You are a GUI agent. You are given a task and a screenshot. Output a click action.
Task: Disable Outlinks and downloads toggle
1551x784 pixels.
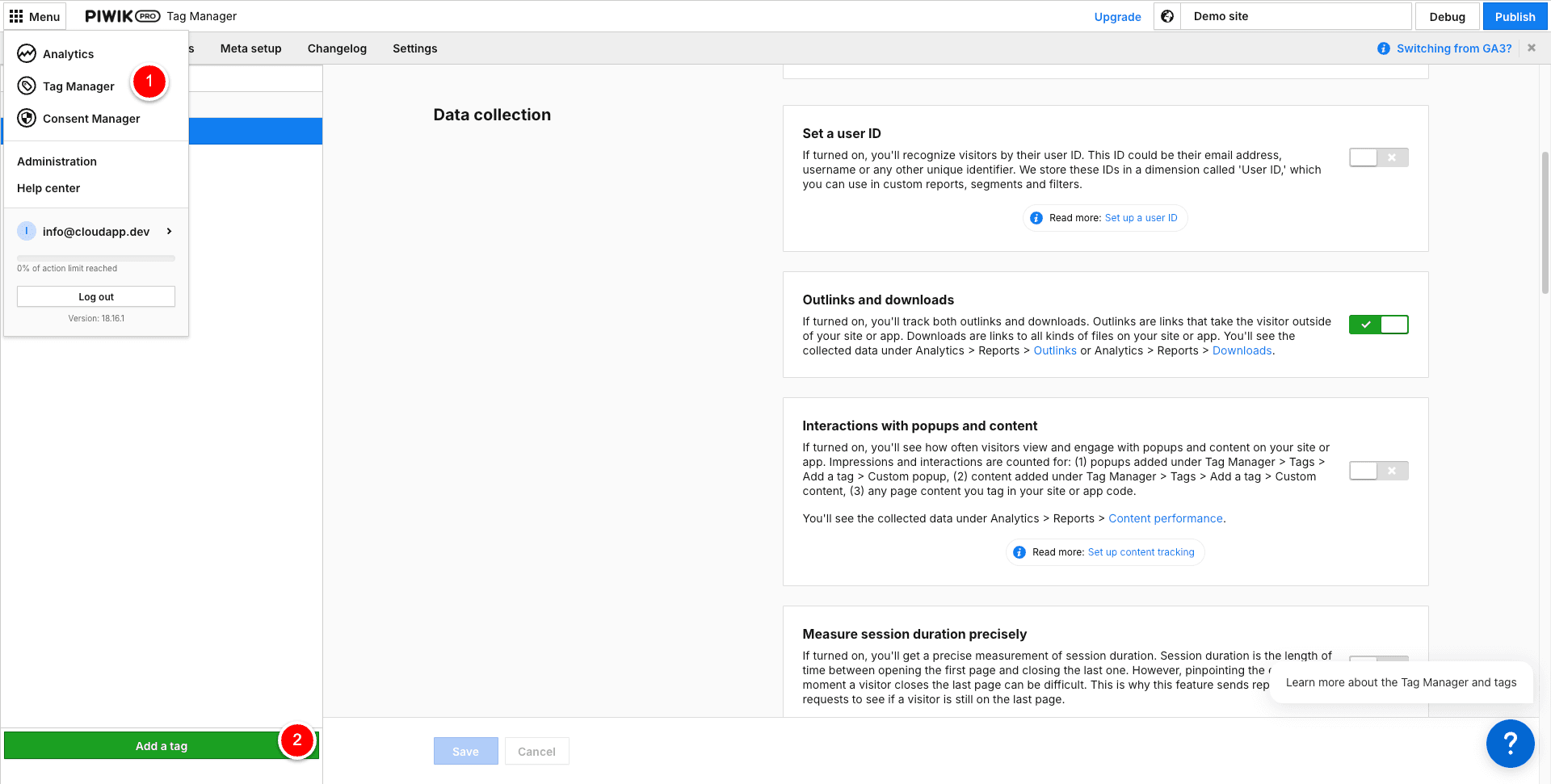click(1378, 325)
